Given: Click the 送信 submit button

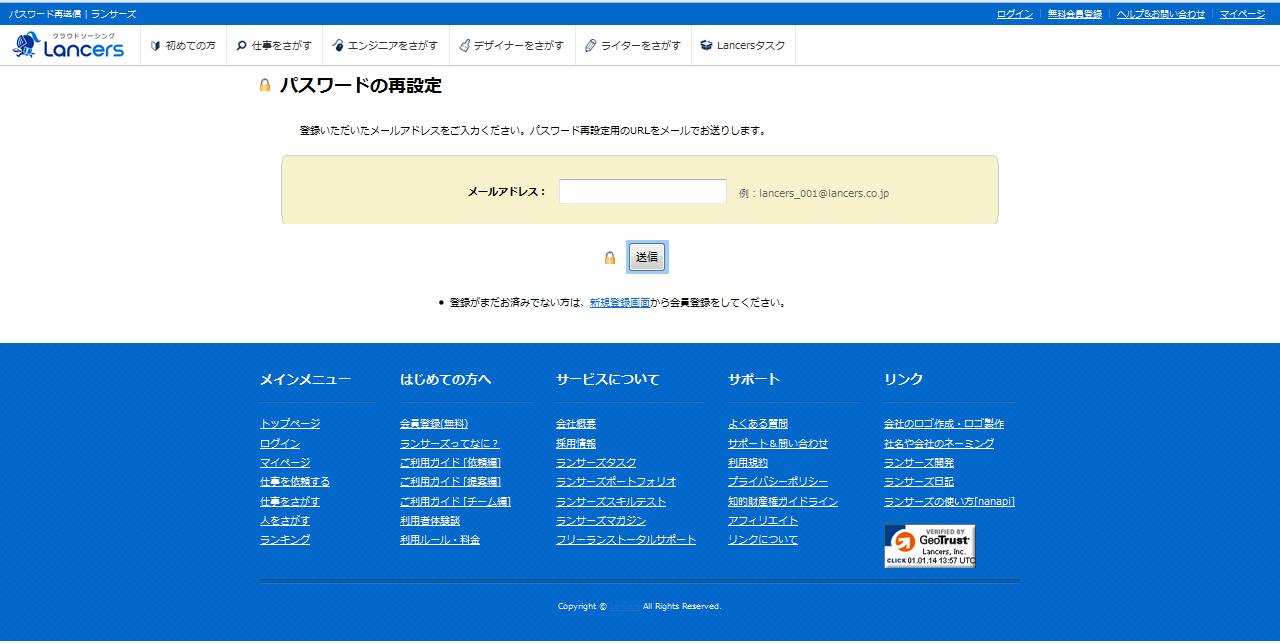Looking at the screenshot, I should pyautogui.click(x=647, y=257).
